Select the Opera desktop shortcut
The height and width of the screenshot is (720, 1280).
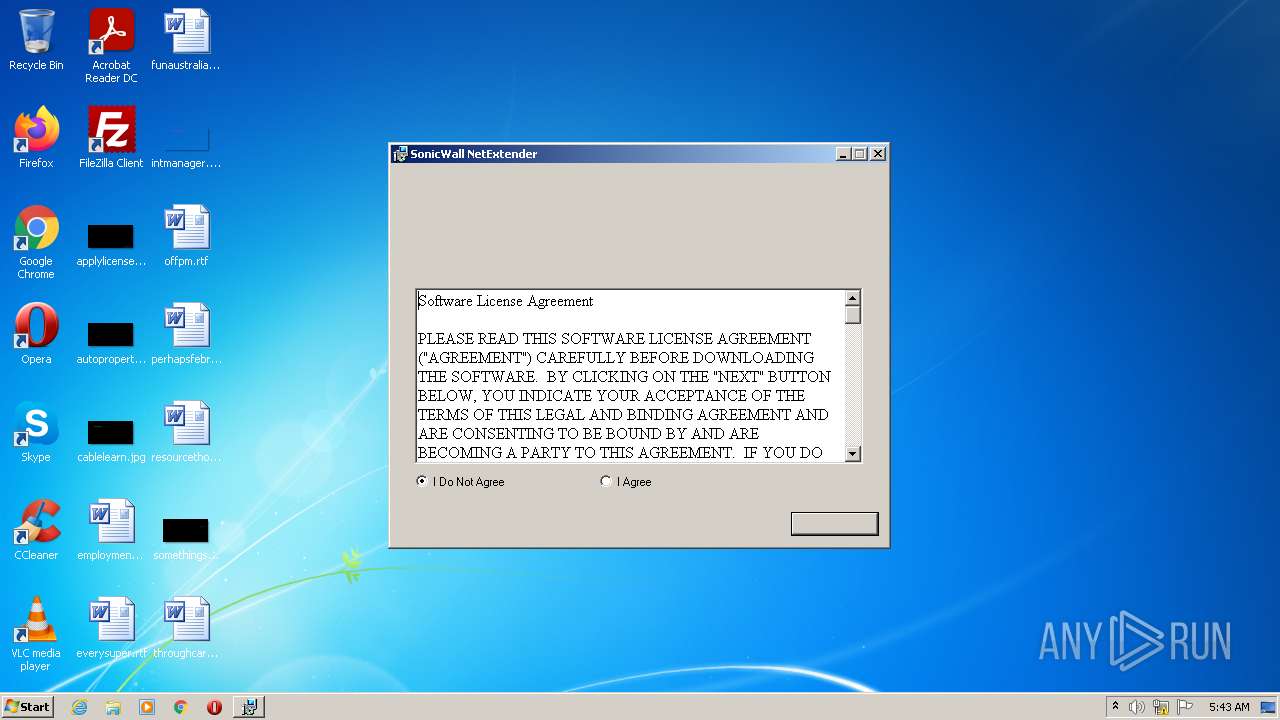coord(36,334)
